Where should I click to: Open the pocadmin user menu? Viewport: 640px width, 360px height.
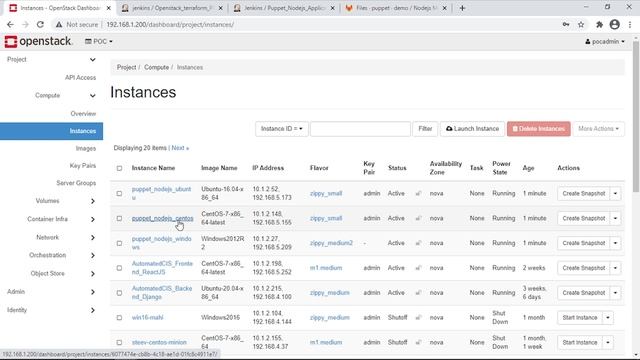605,42
